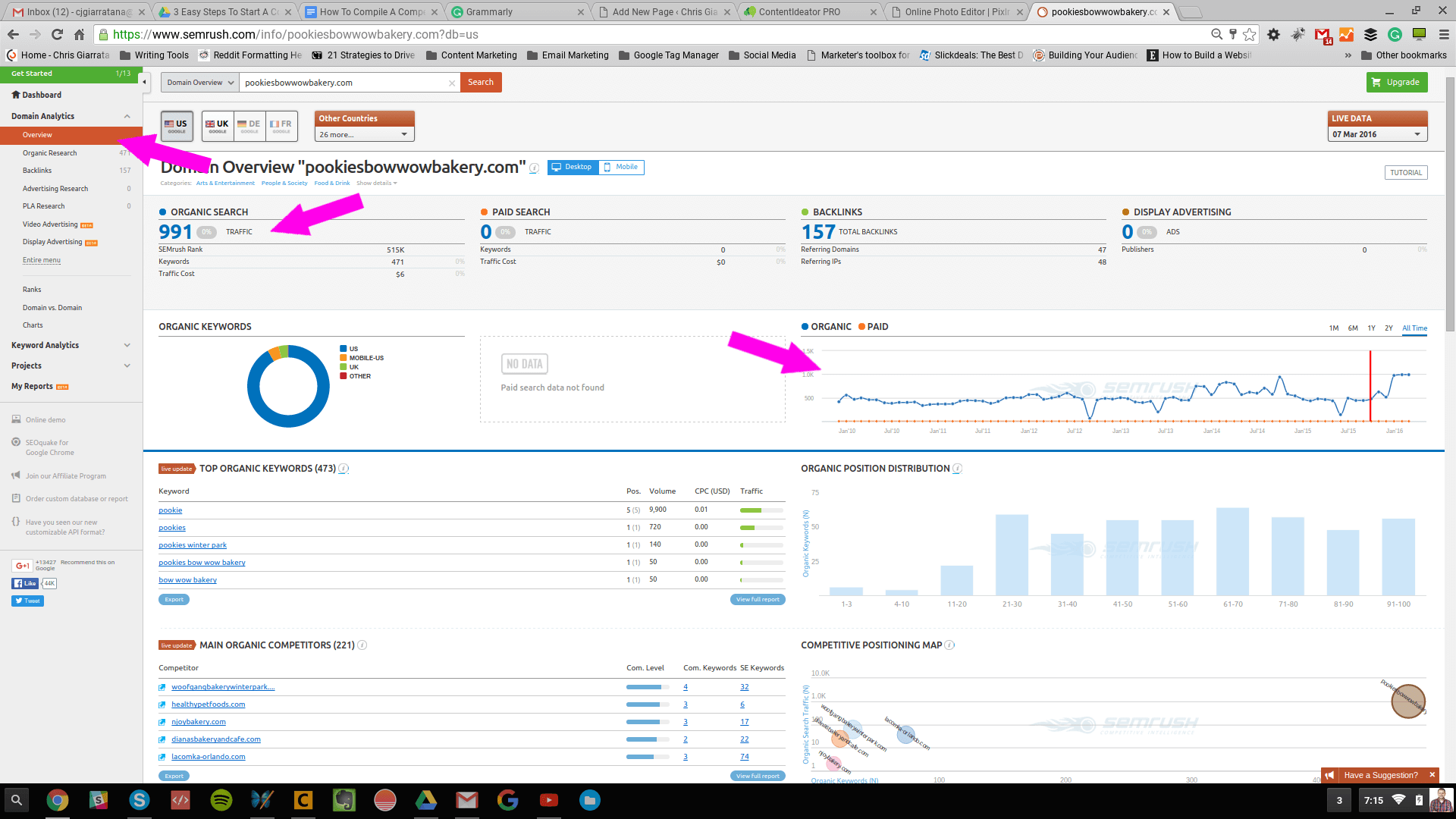This screenshot has width=1456, height=819.
Task: Open keyword link pookies winter park
Action: pyautogui.click(x=193, y=545)
